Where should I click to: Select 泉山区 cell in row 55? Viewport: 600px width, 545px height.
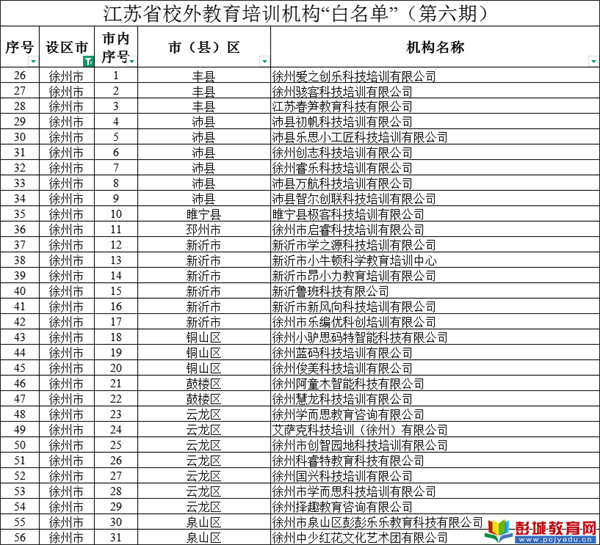tap(204, 522)
